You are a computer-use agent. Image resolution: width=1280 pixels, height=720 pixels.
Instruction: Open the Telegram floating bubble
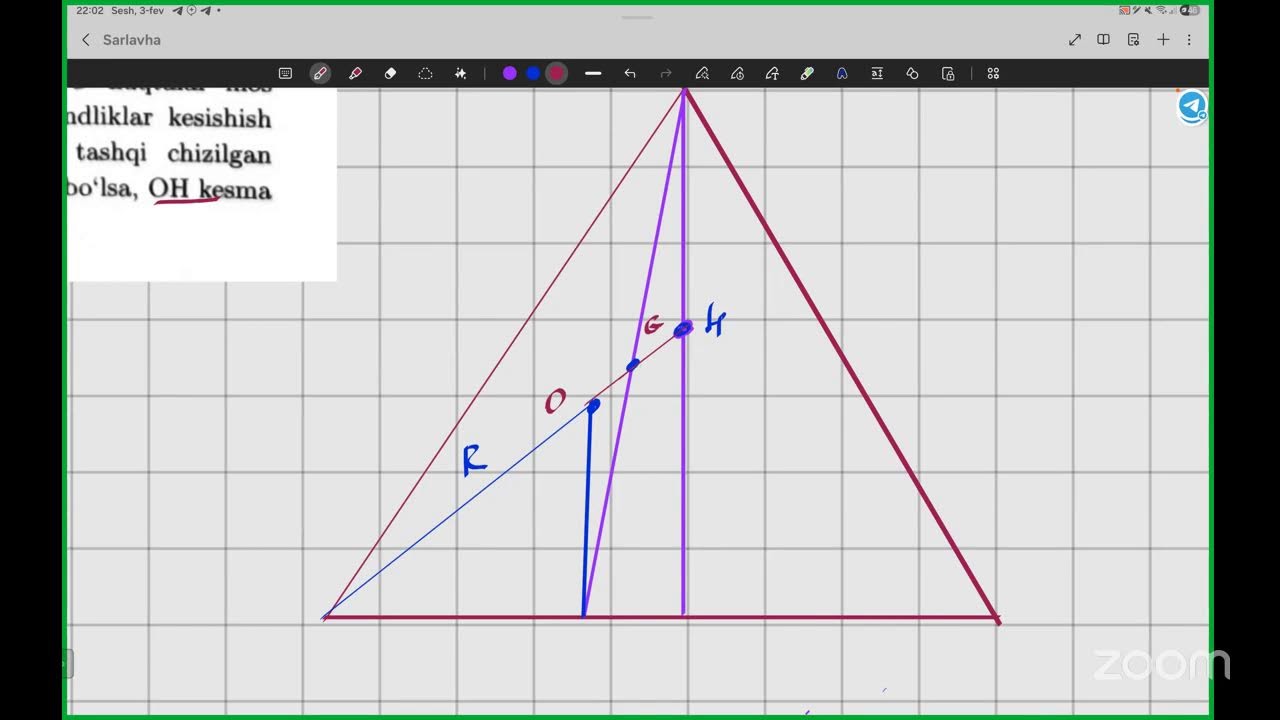click(1192, 107)
